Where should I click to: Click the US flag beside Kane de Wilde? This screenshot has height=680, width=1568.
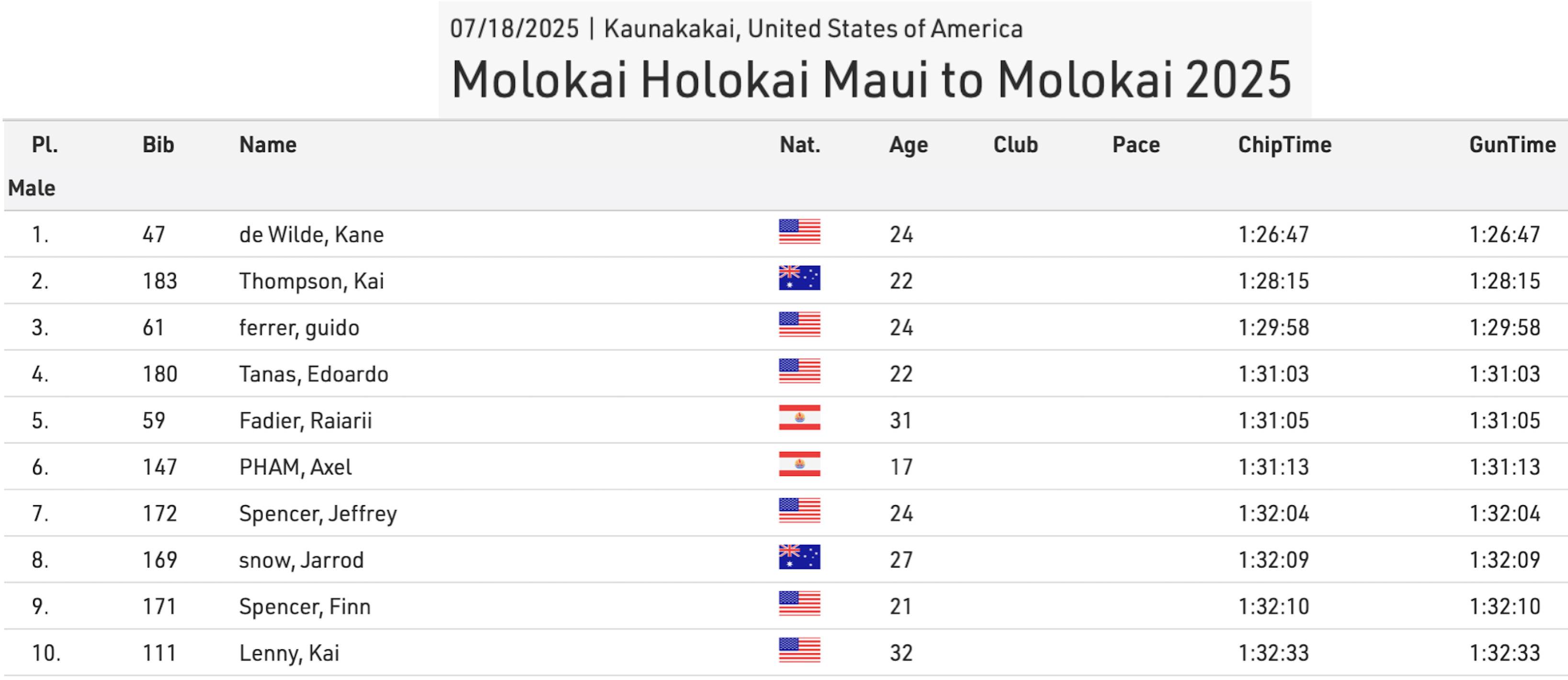click(x=799, y=232)
